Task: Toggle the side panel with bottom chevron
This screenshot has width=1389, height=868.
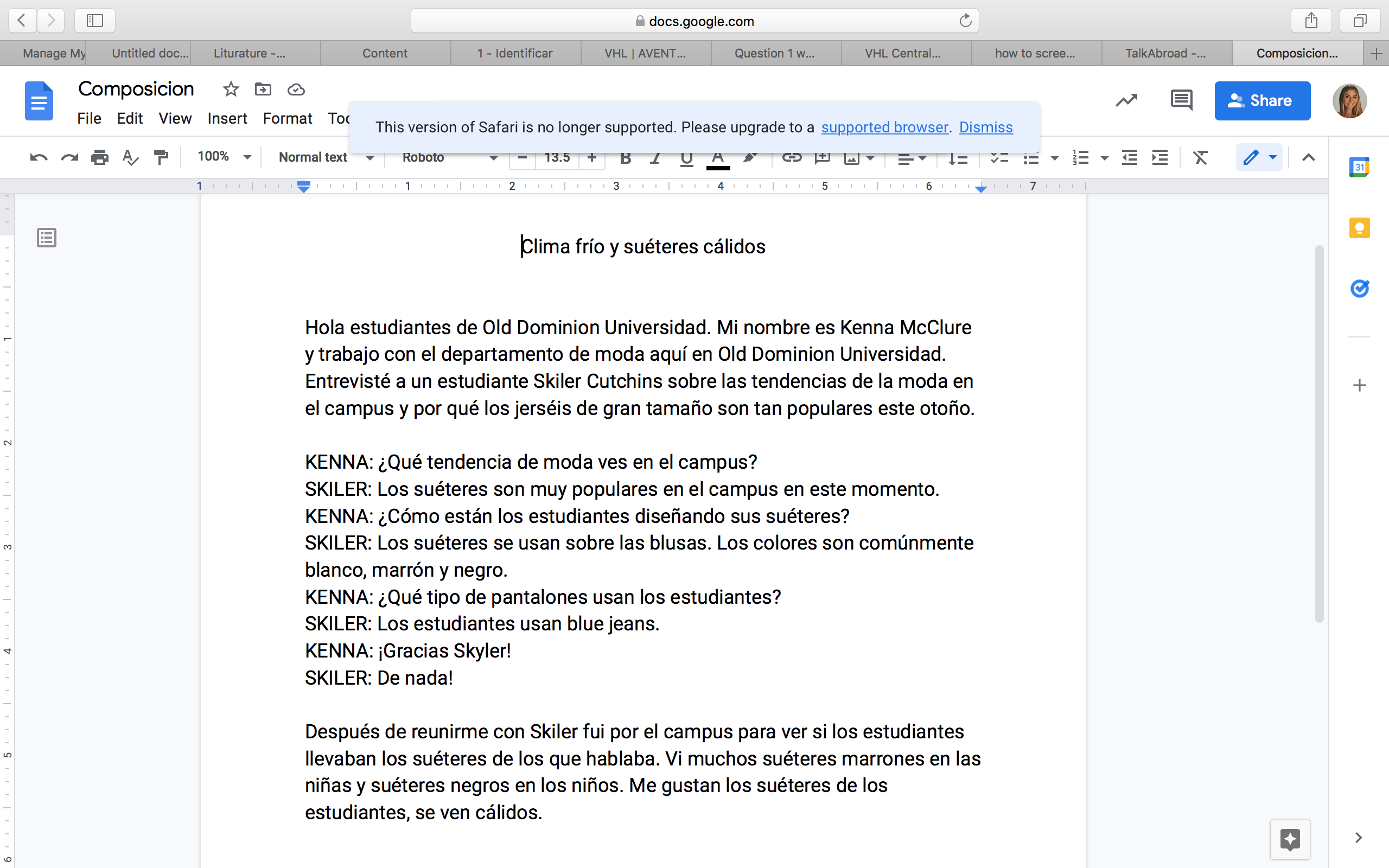Action: coord(1359,838)
